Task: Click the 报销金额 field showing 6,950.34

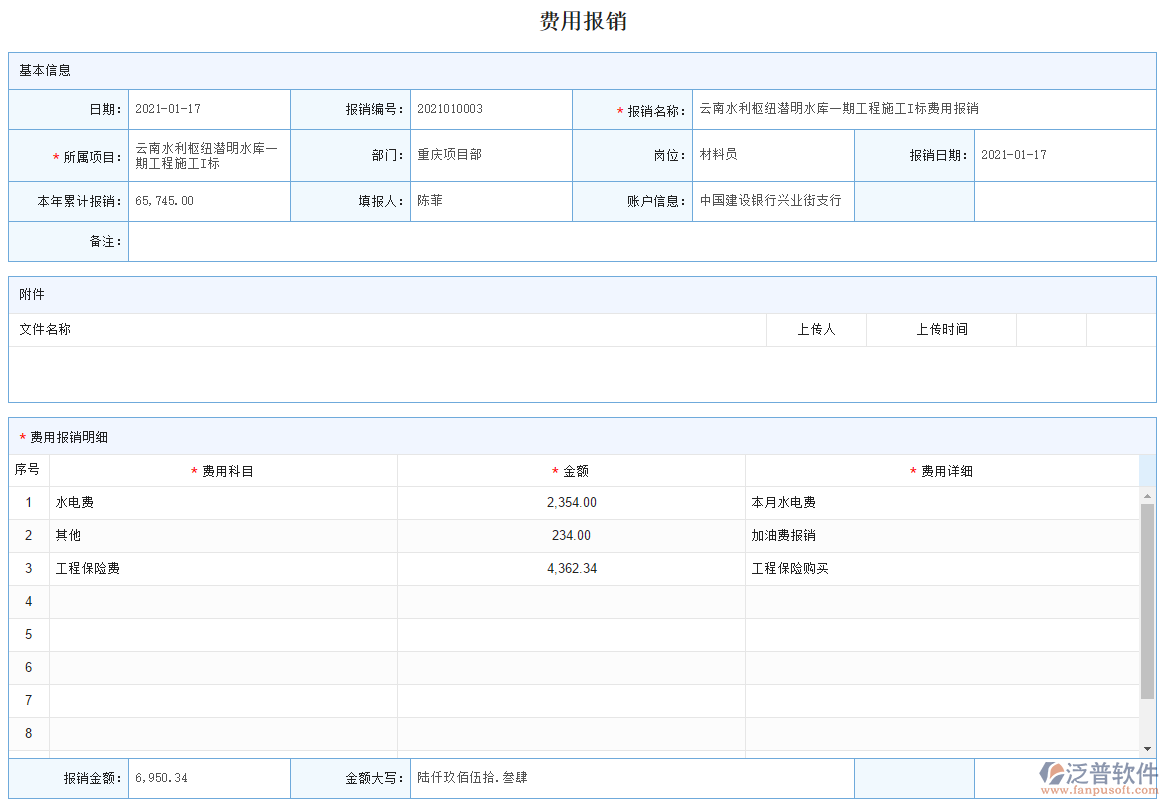Action: click(x=180, y=777)
